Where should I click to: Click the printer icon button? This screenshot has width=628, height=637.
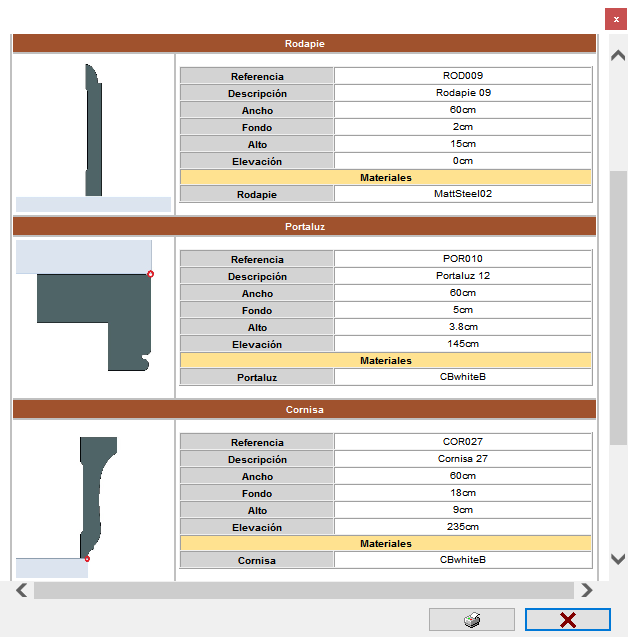pos(472,620)
